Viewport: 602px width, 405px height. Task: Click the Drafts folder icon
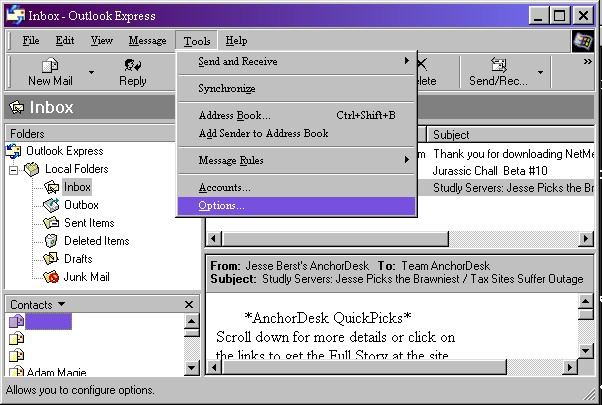point(51,258)
